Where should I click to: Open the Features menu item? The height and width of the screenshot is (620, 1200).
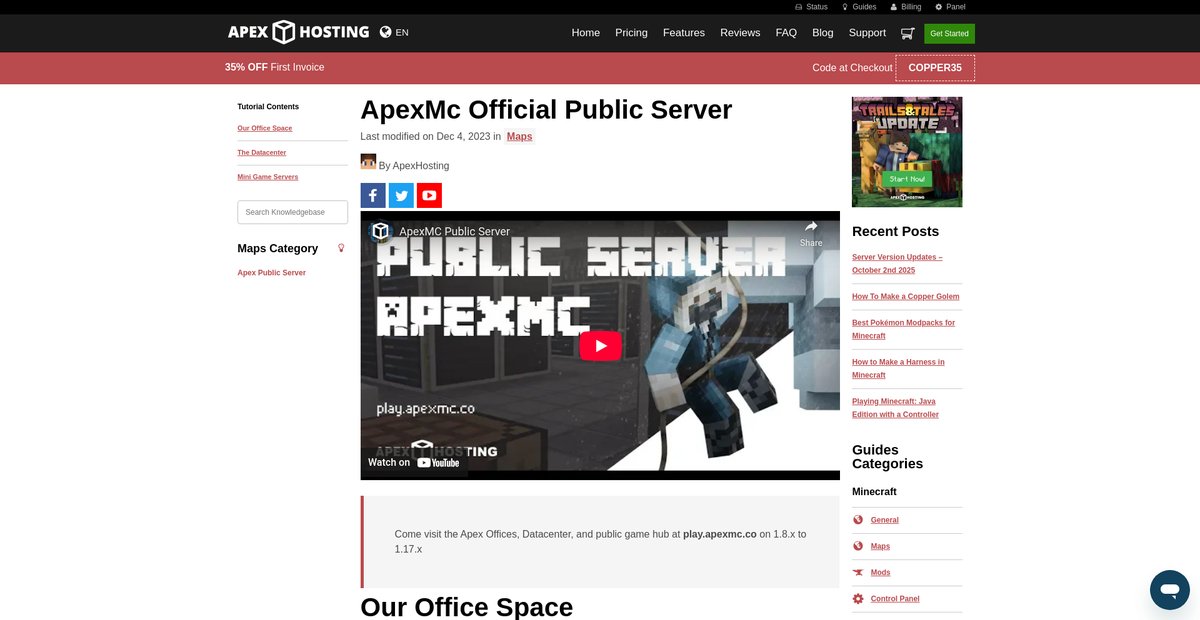tap(684, 33)
